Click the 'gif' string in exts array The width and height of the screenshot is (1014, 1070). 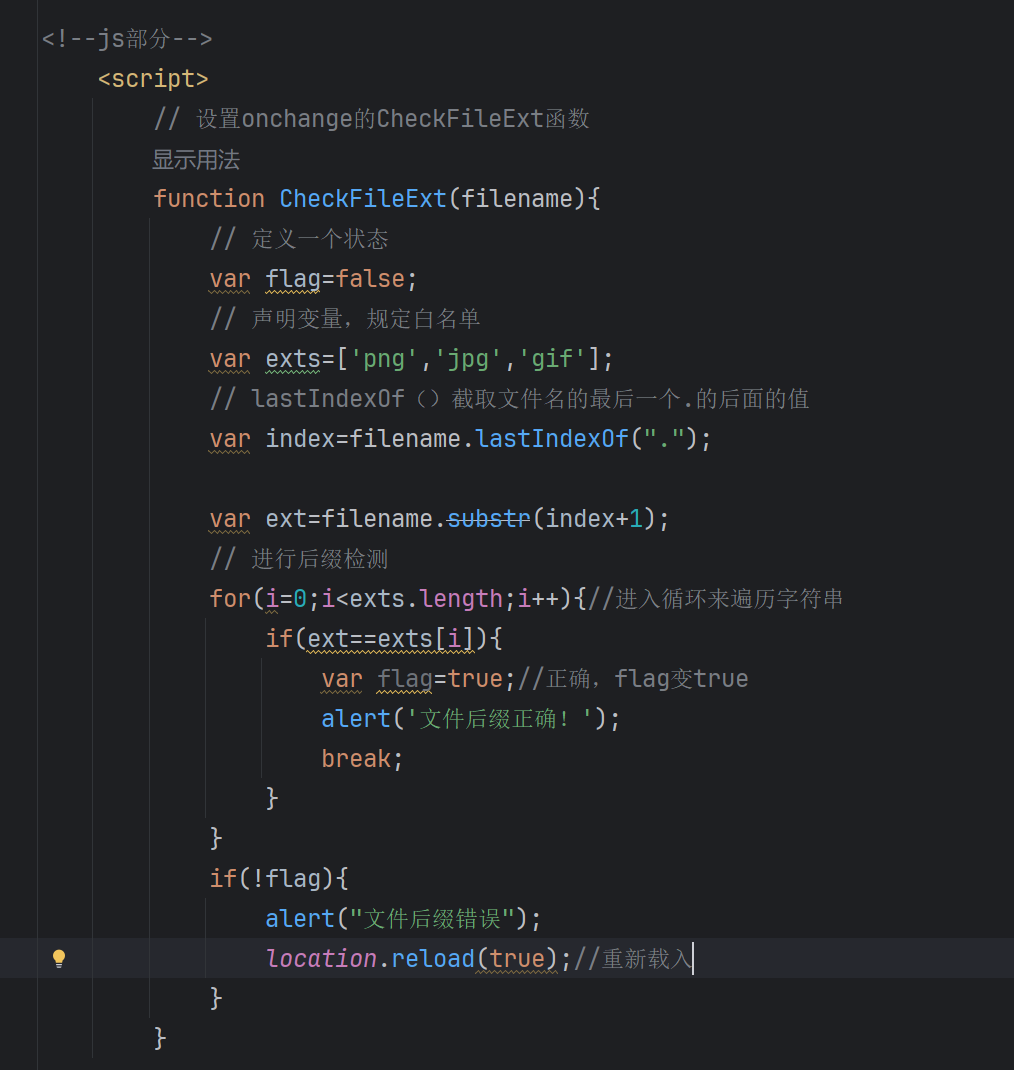[551, 359]
